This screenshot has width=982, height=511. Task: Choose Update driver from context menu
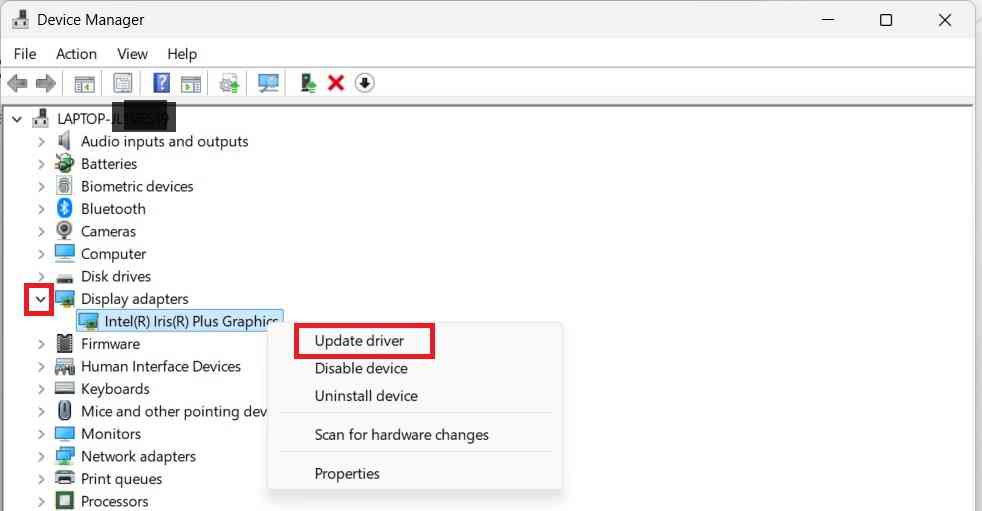[x=359, y=341]
